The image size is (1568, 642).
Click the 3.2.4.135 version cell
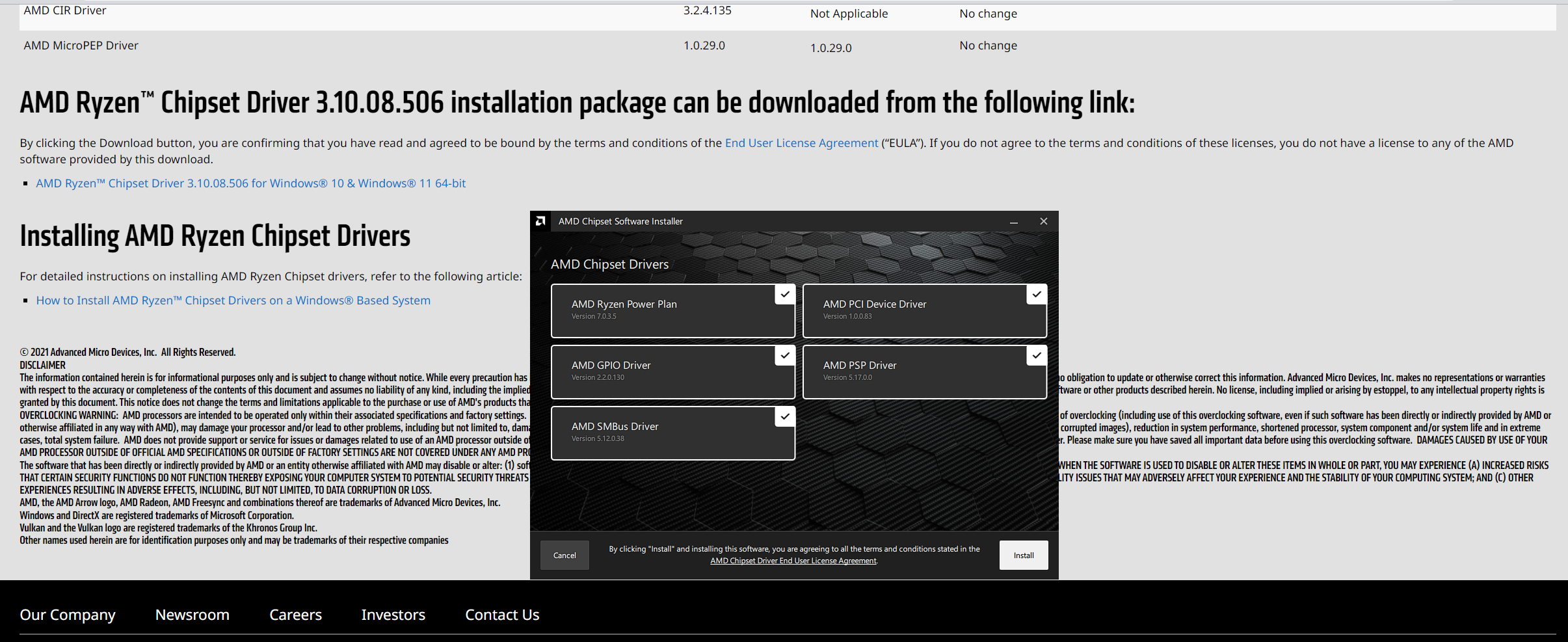coord(708,10)
